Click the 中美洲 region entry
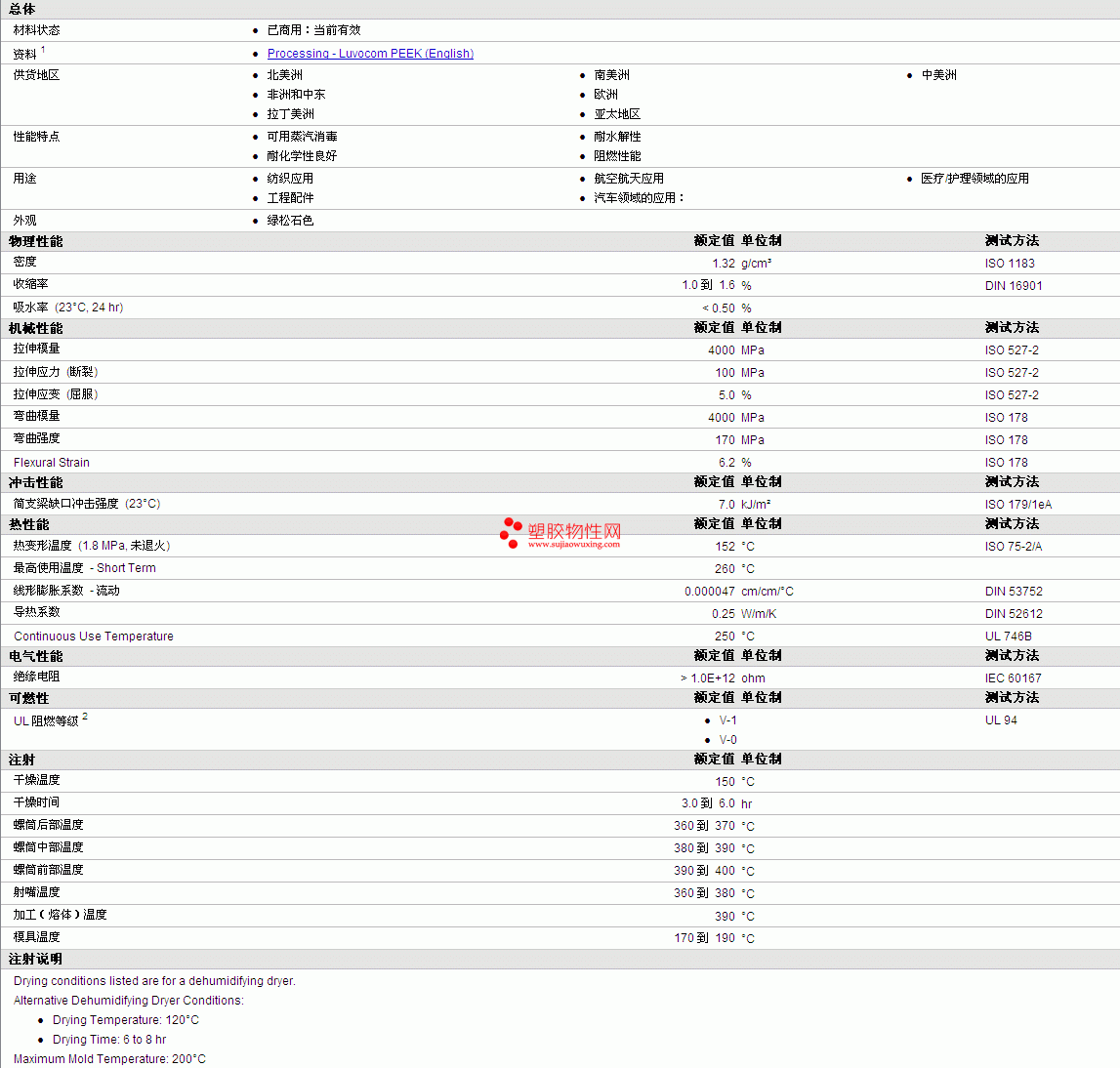The height and width of the screenshot is (1068, 1120). (938, 75)
